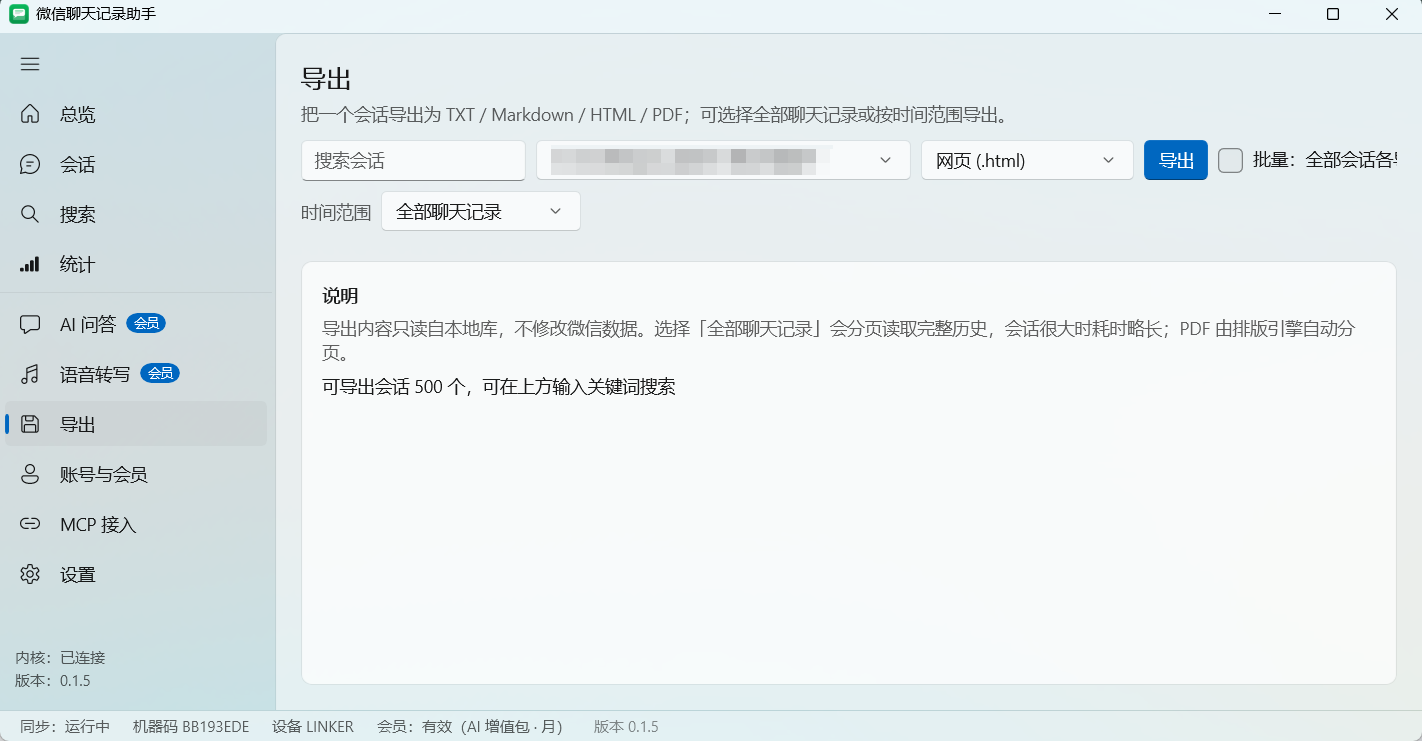Open the 全部聊天记录 time range dropdown
This screenshot has width=1422, height=741.
point(481,211)
